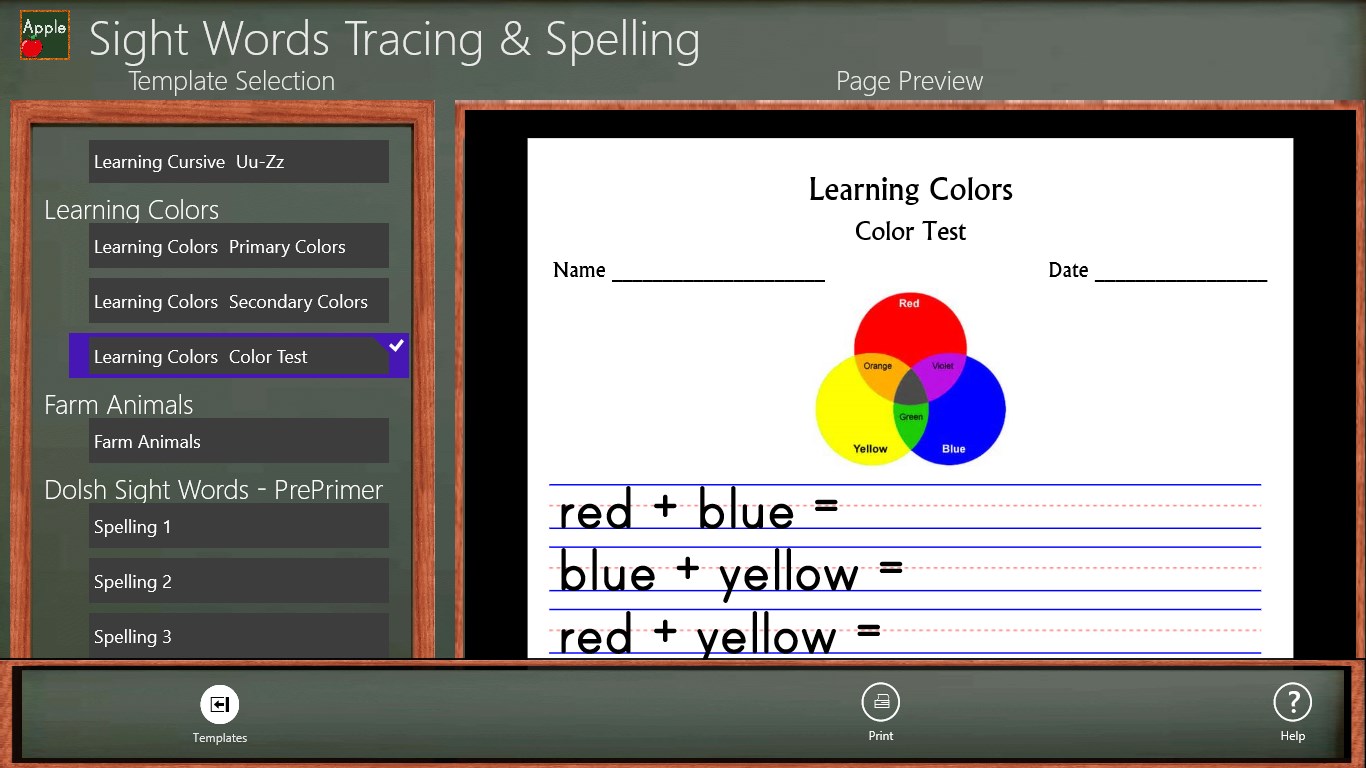Click the red circle in color diagram
This screenshot has height=768, width=1366.
pyautogui.click(x=909, y=320)
